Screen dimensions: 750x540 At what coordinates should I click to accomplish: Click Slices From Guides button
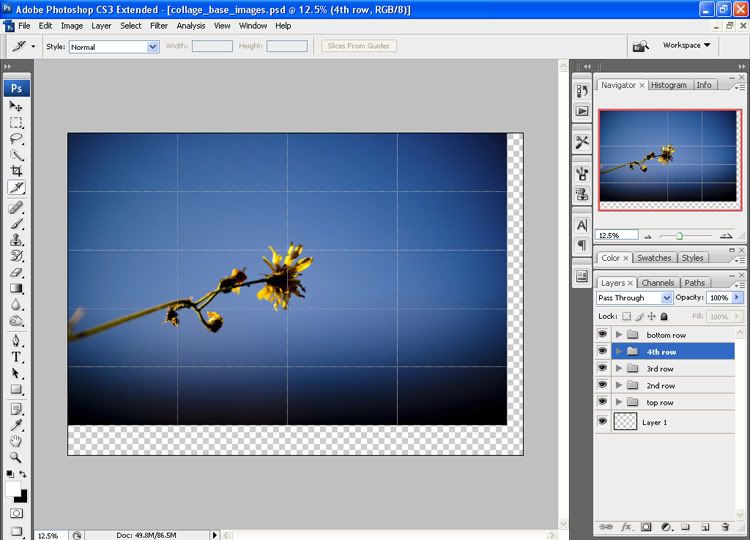[x=359, y=46]
